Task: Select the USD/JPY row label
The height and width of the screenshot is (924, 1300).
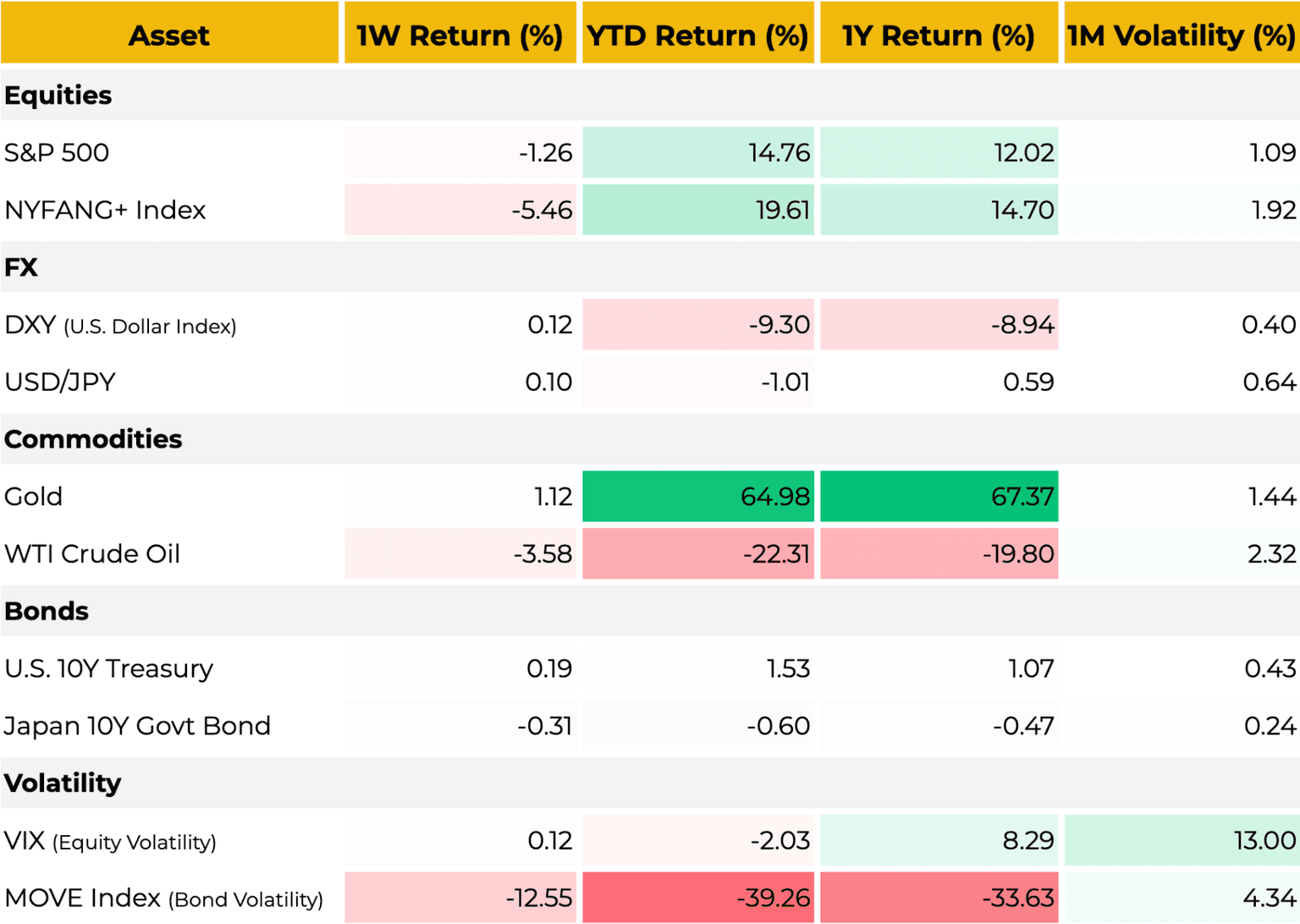Action: [60, 382]
